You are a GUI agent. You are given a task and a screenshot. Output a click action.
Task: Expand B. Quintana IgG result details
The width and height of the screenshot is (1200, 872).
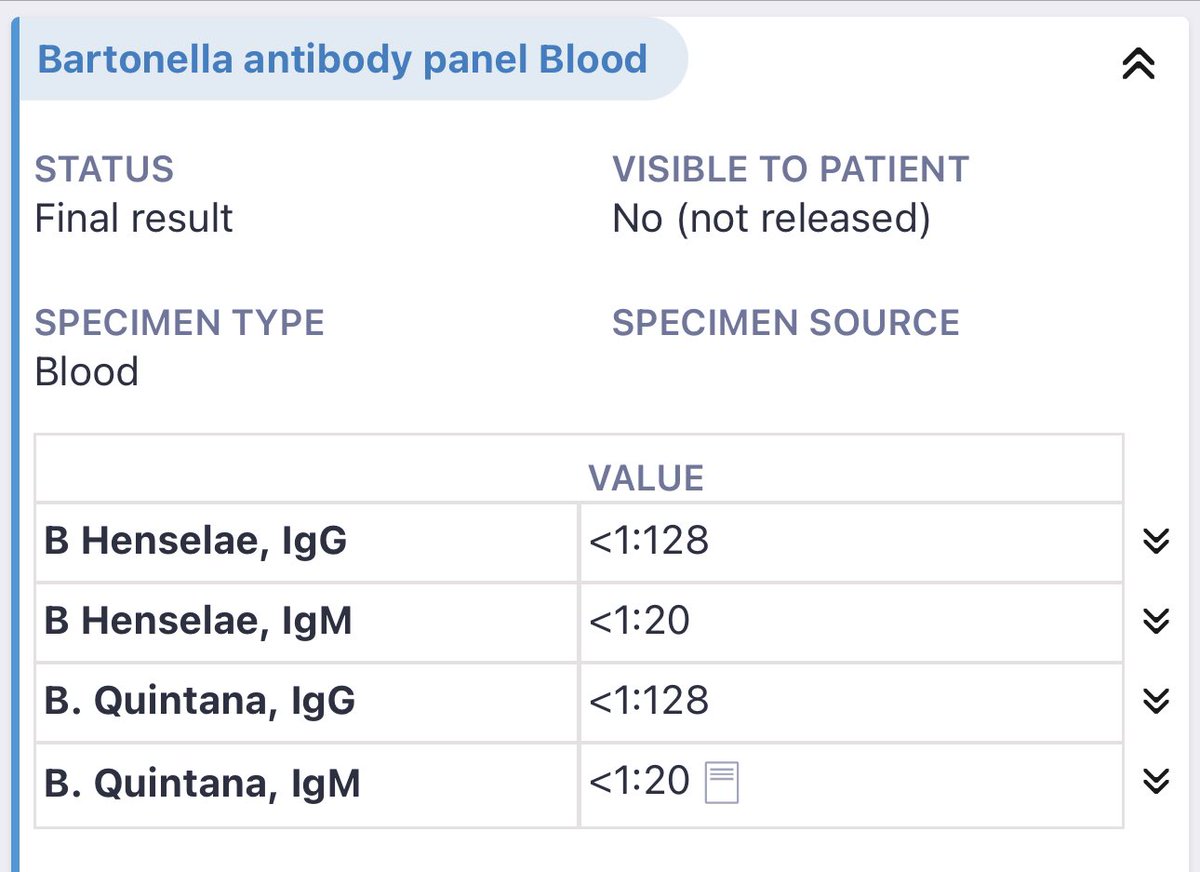click(x=1155, y=701)
